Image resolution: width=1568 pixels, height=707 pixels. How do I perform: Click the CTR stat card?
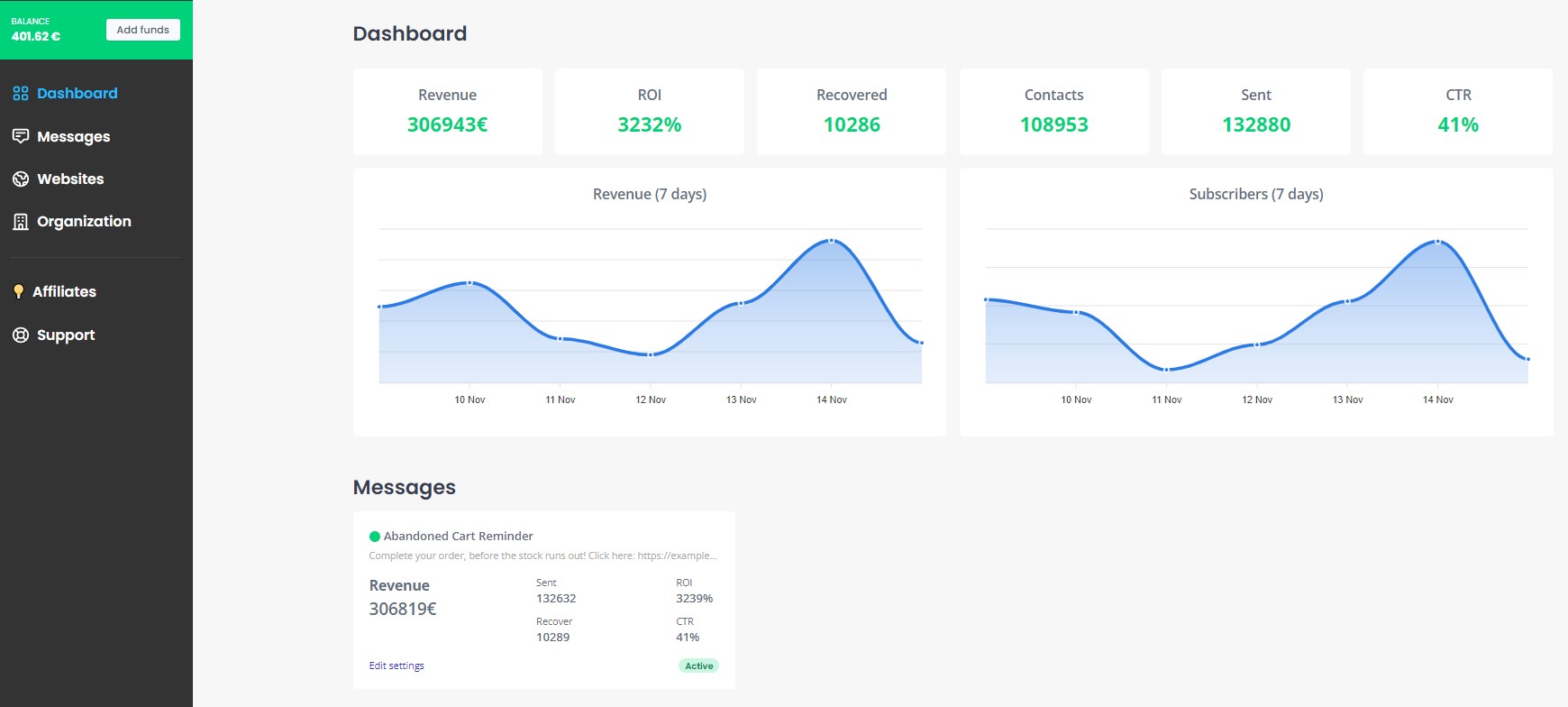(1458, 112)
